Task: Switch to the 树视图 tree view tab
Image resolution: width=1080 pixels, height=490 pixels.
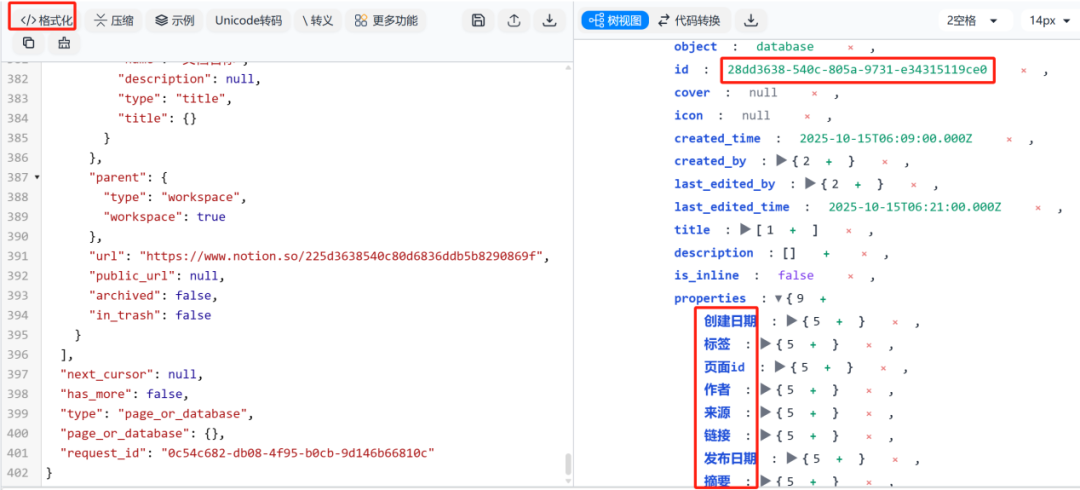Action: (614, 20)
